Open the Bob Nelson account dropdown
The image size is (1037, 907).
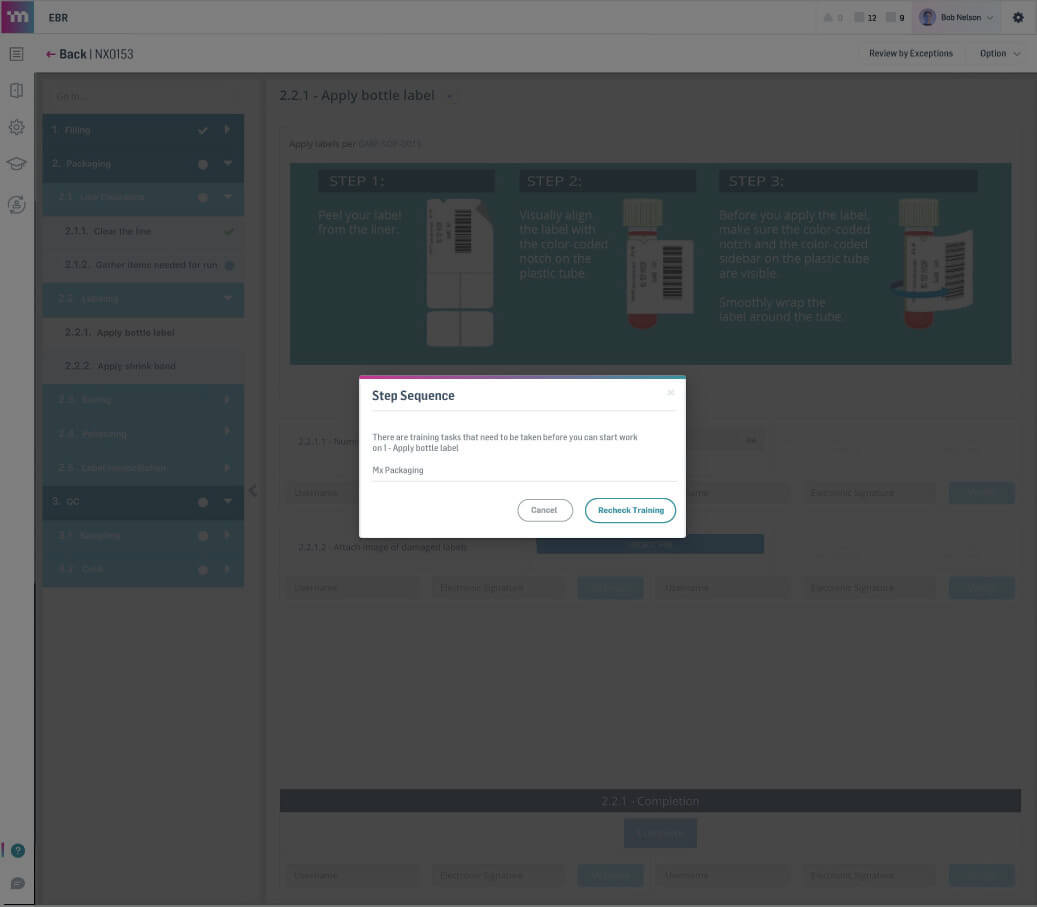coord(955,17)
